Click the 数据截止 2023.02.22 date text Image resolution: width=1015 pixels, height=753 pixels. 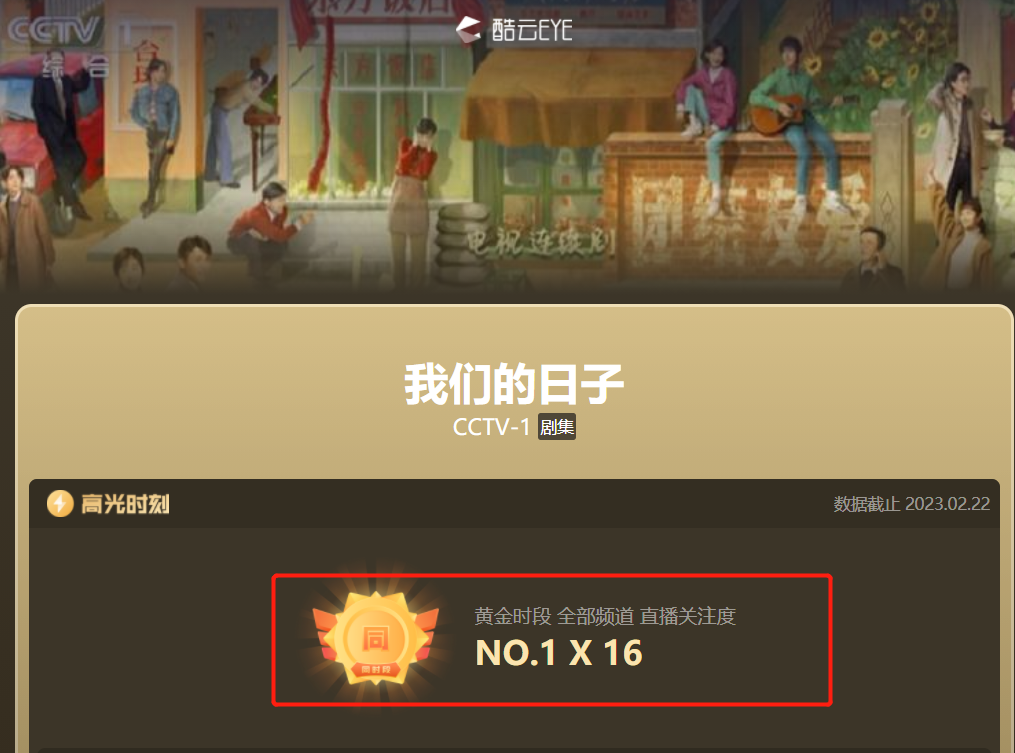point(911,504)
